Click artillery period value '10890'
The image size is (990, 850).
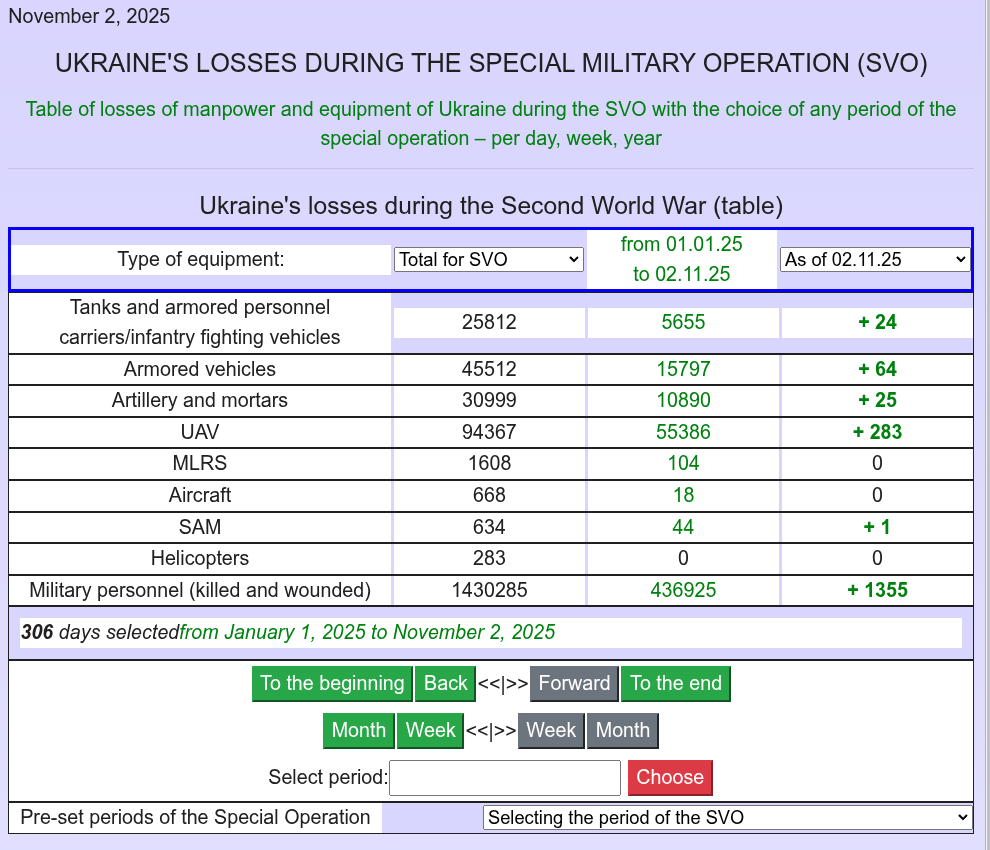pos(683,400)
